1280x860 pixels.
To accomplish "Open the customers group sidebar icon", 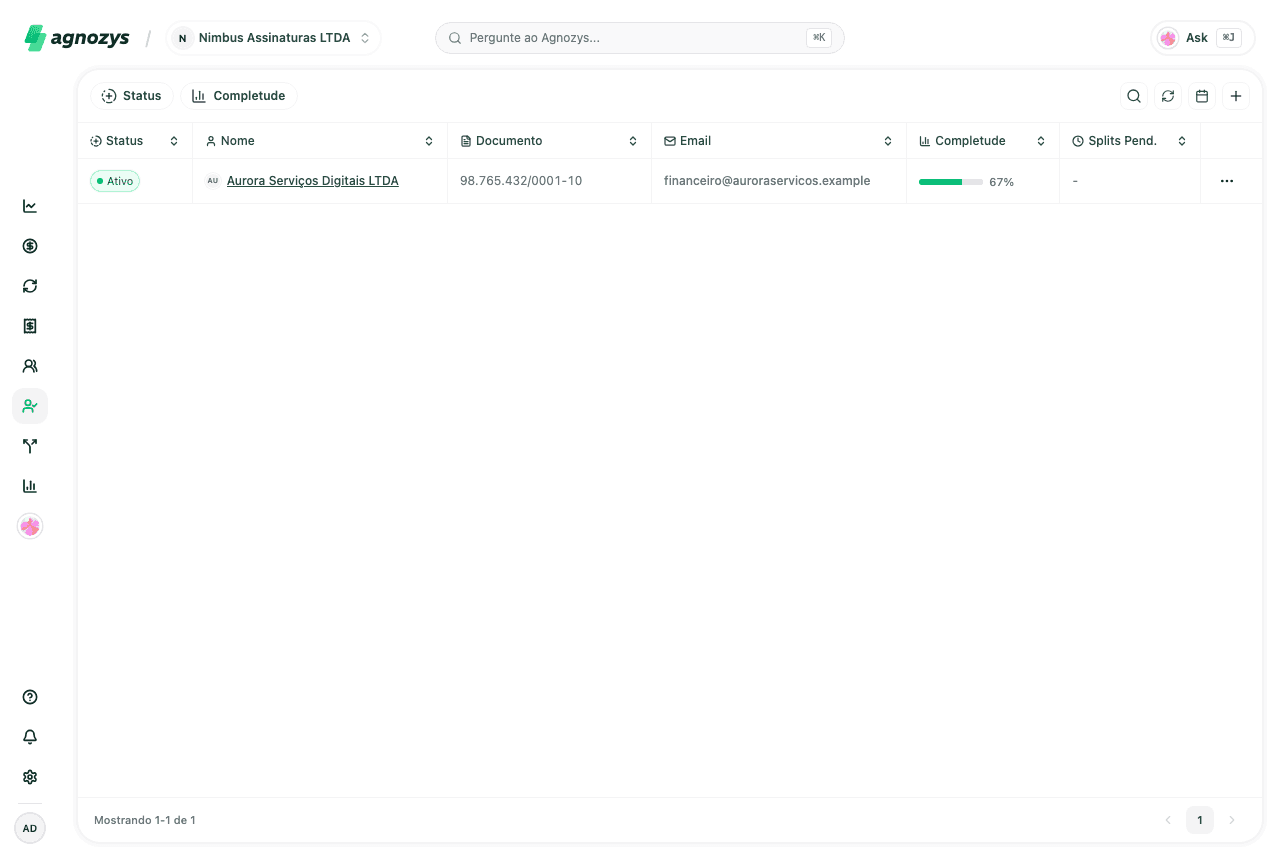I will [30, 366].
